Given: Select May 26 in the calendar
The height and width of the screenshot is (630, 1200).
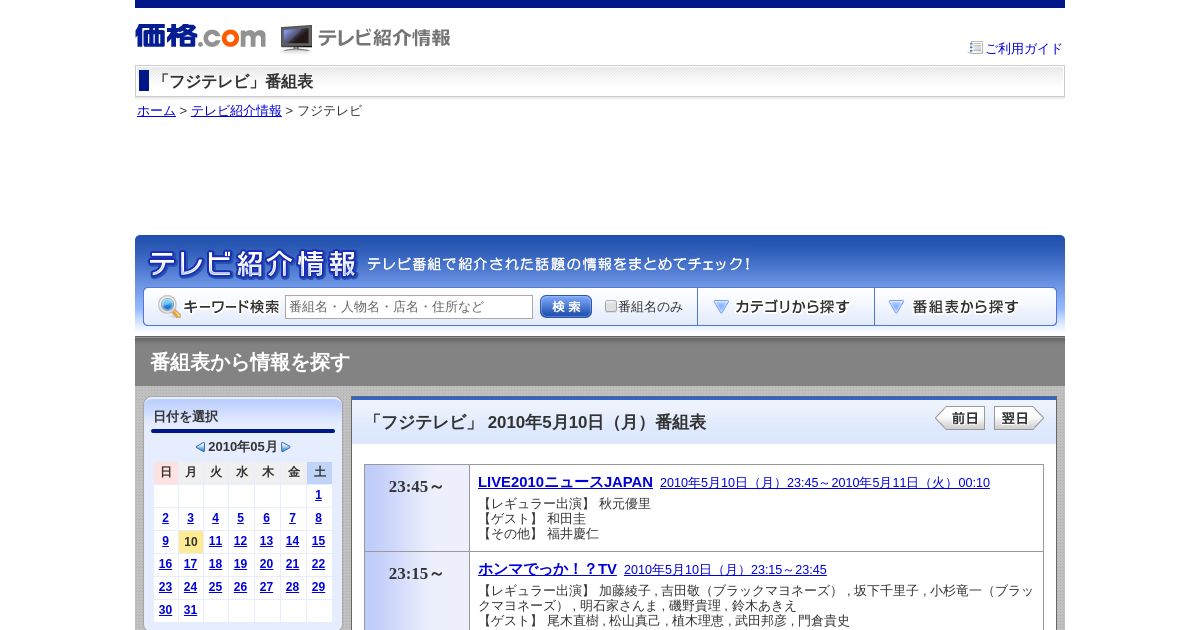Looking at the screenshot, I should pyautogui.click(x=240, y=587).
